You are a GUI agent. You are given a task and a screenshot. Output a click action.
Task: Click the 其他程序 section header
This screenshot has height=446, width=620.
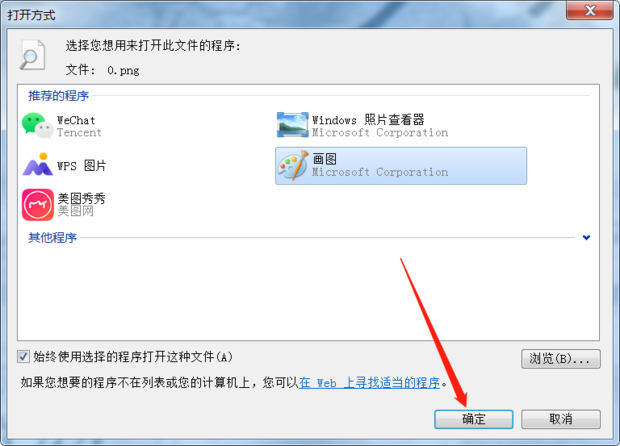click(x=52, y=238)
